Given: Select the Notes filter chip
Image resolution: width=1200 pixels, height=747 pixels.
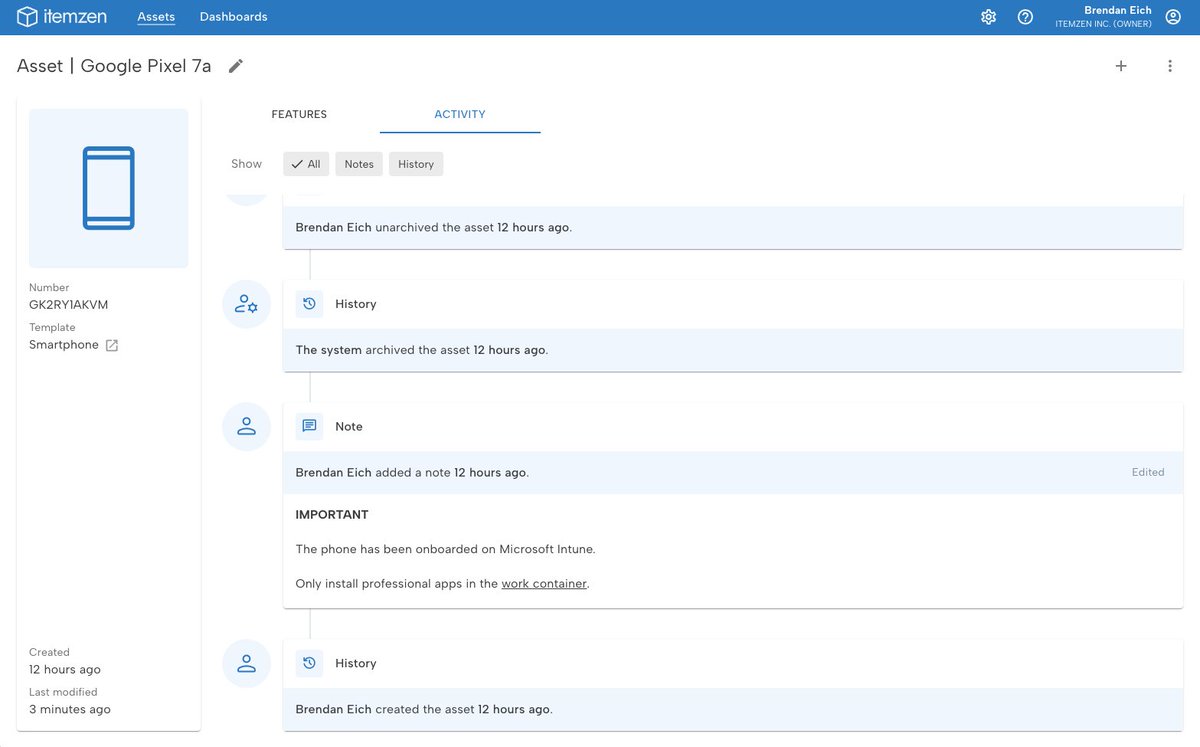Looking at the screenshot, I should click(359, 164).
